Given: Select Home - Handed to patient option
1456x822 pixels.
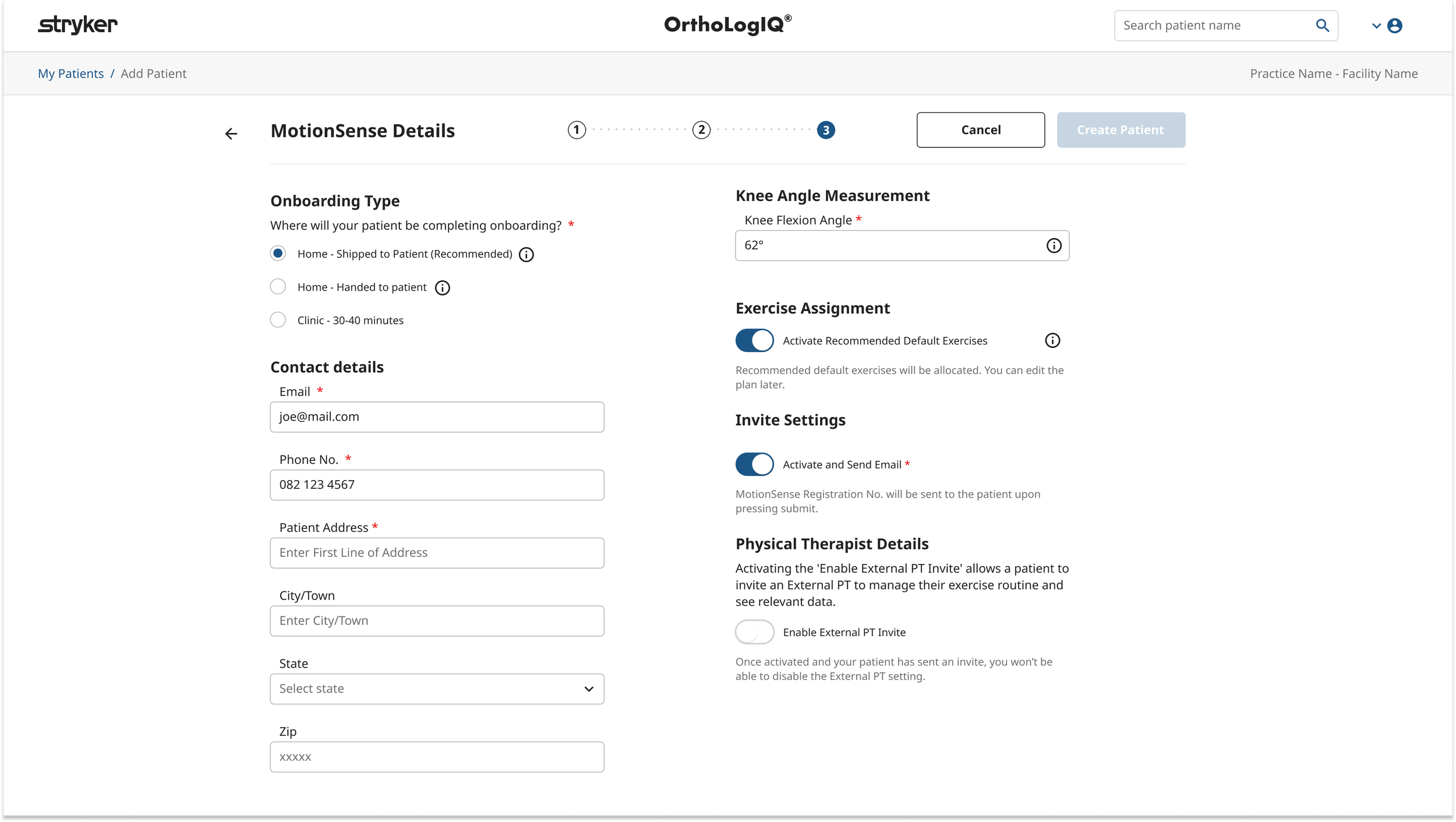Looking at the screenshot, I should click(x=278, y=287).
